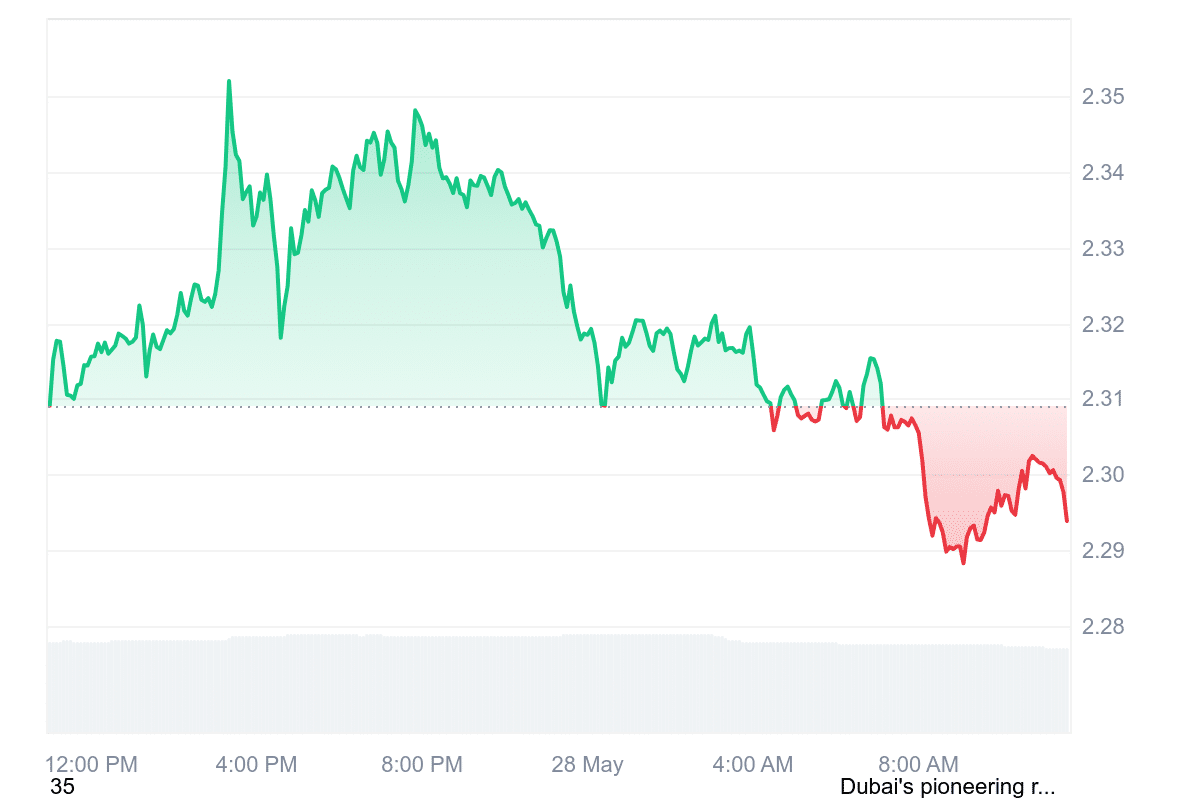Viewport: 1200px width, 800px height.
Task: Select the 2.33 price axis label
Action: (x=1103, y=249)
